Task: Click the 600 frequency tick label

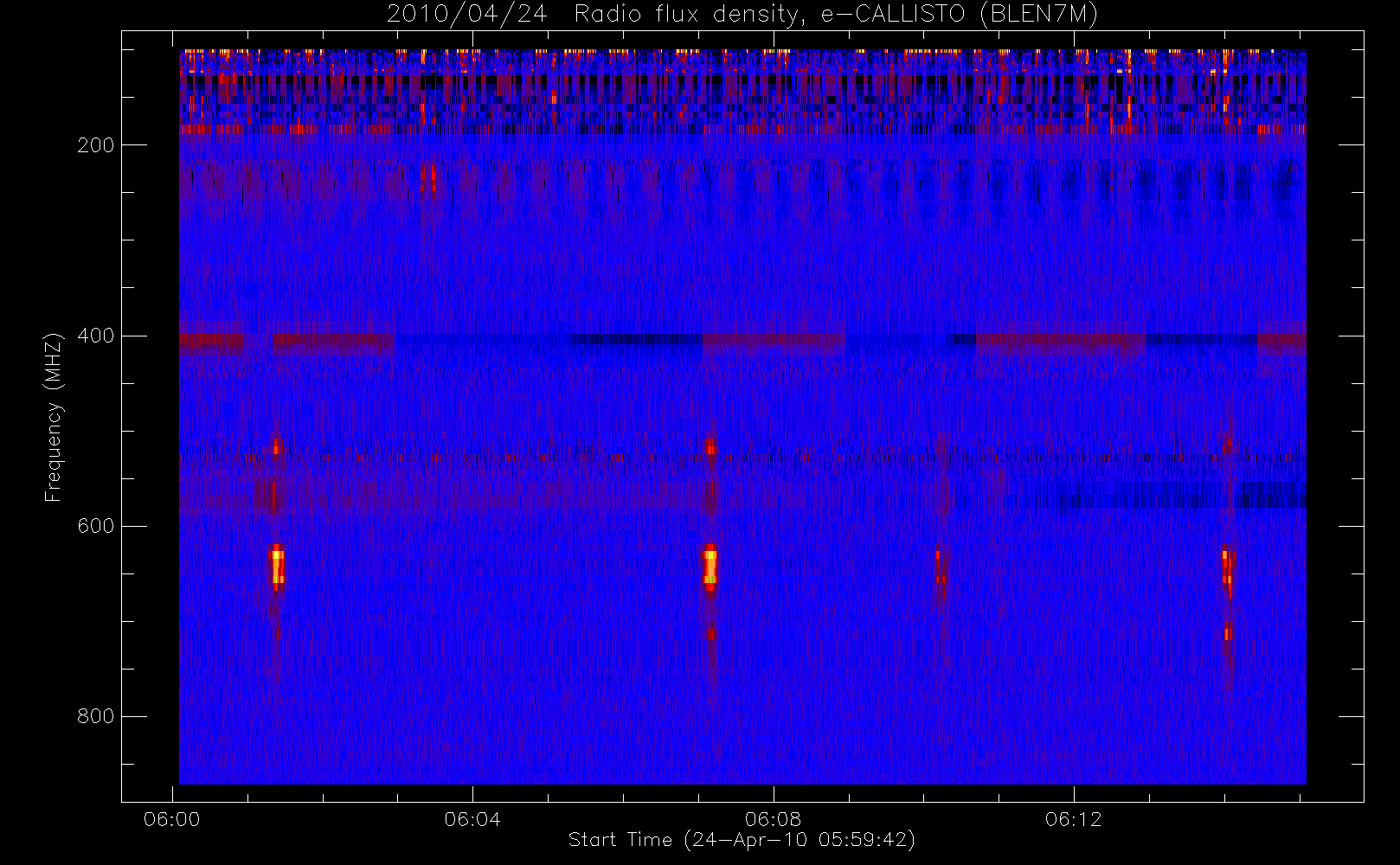Action: [95, 526]
